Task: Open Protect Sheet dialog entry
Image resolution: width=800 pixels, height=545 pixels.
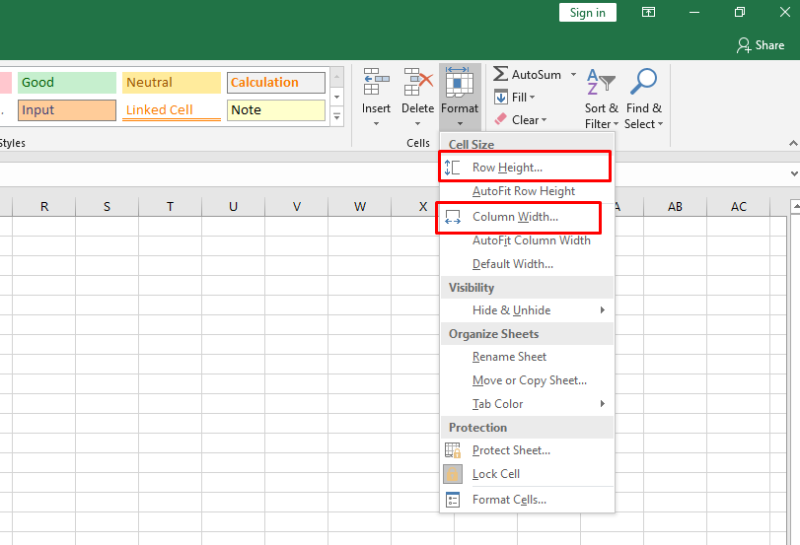Action: pyautogui.click(x=527, y=450)
